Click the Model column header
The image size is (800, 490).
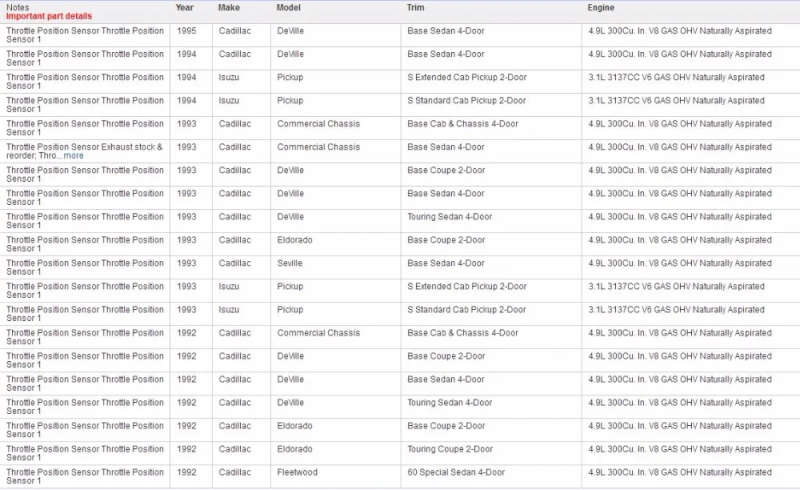(288, 8)
